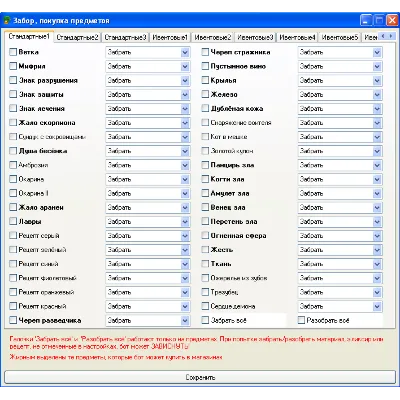Open the Ивентовые1 tab
Viewport: 400px width, 400px height.
tap(170, 37)
